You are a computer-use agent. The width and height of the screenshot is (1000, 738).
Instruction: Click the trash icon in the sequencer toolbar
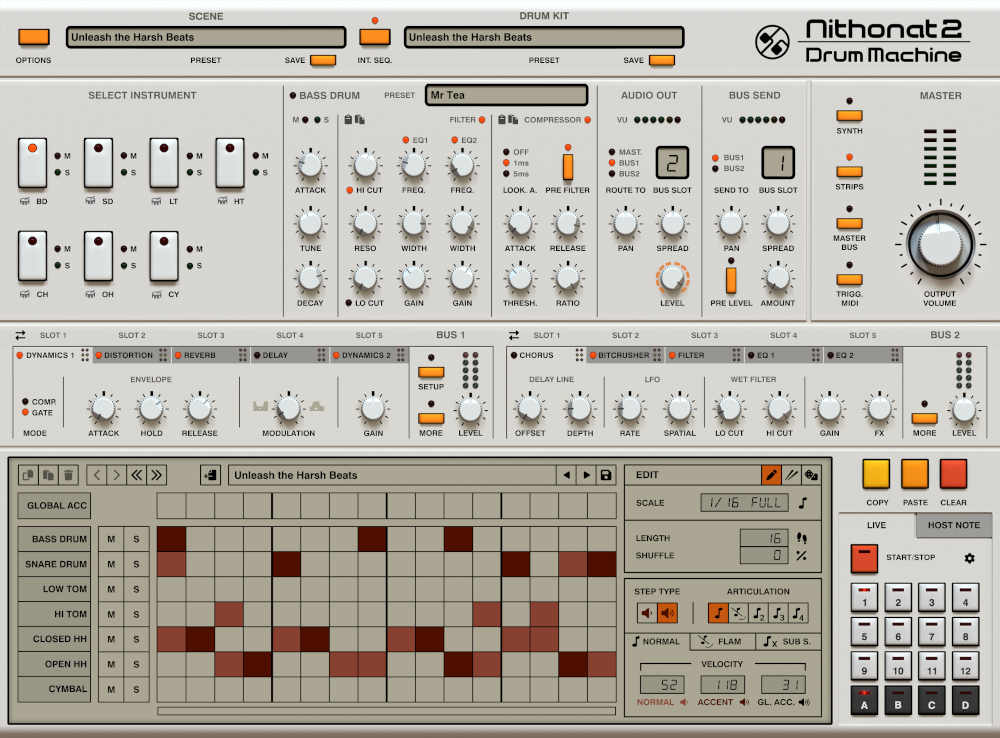click(x=67, y=474)
